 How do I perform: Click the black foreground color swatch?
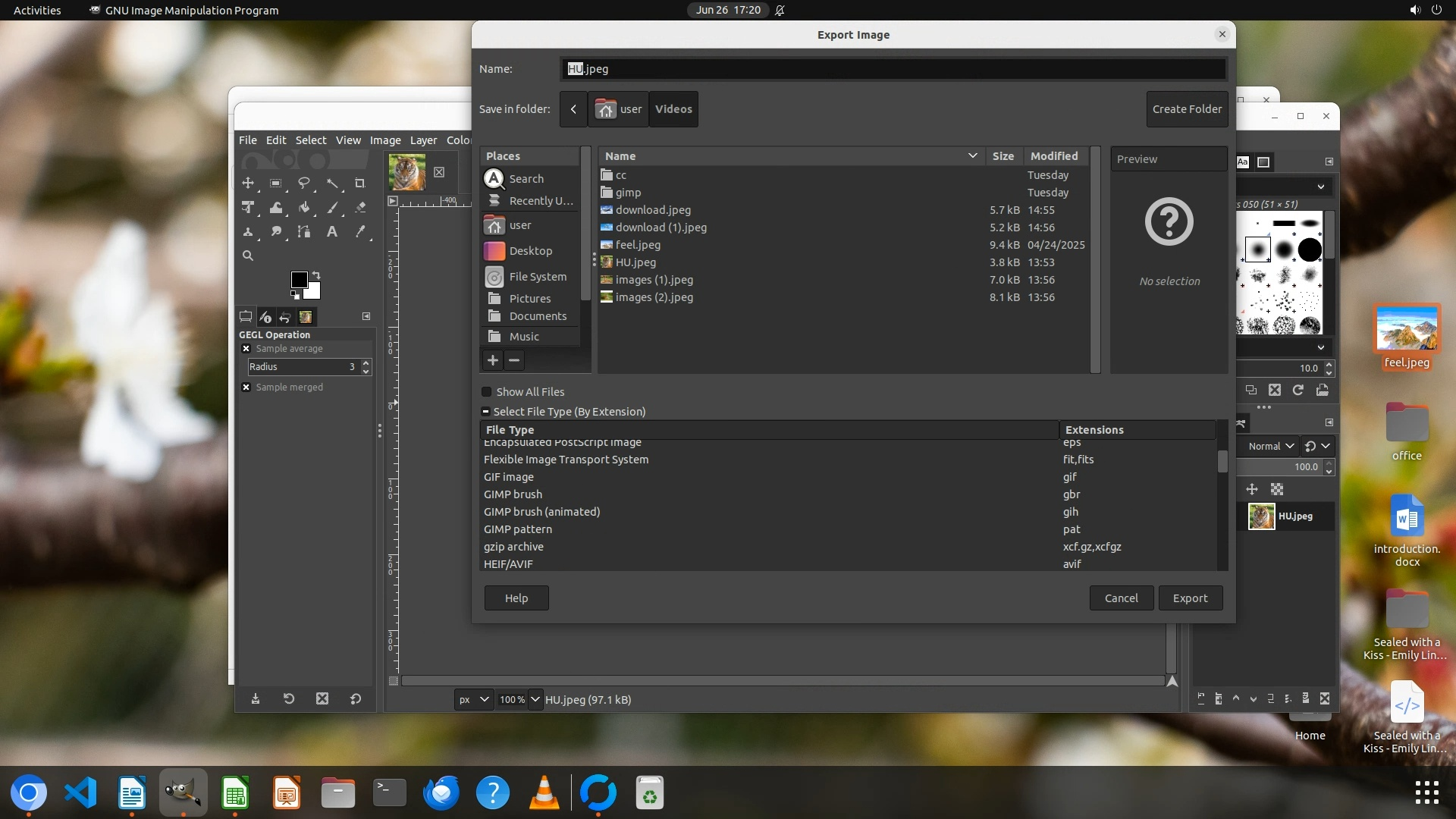[298, 280]
